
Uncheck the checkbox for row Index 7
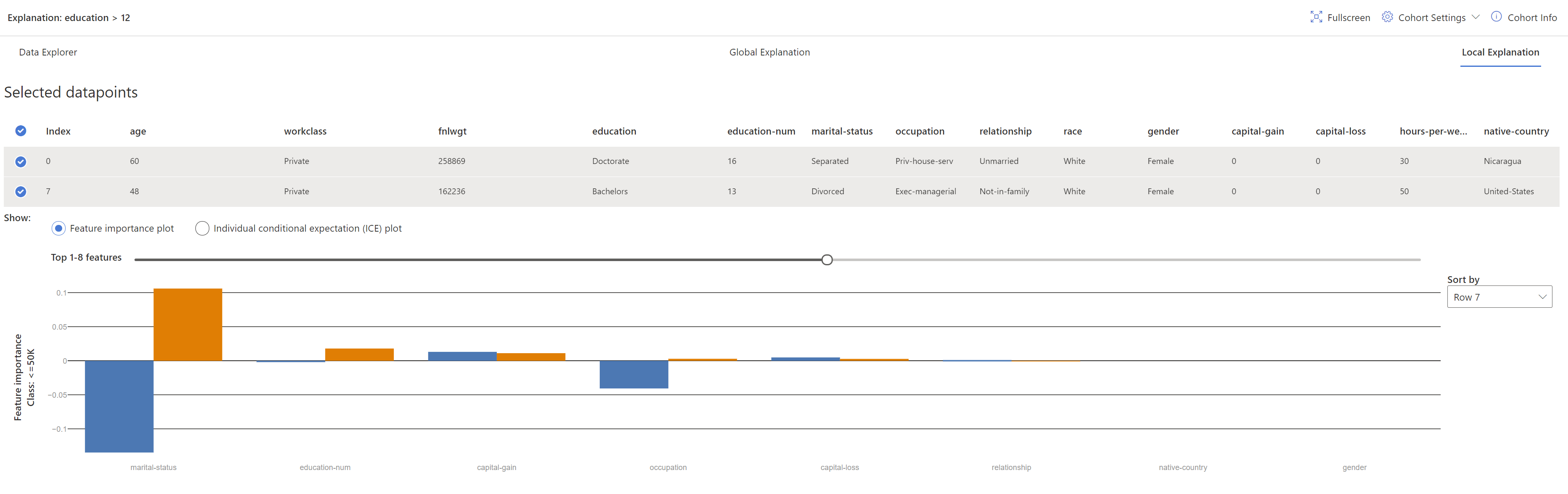click(x=20, y=191)
